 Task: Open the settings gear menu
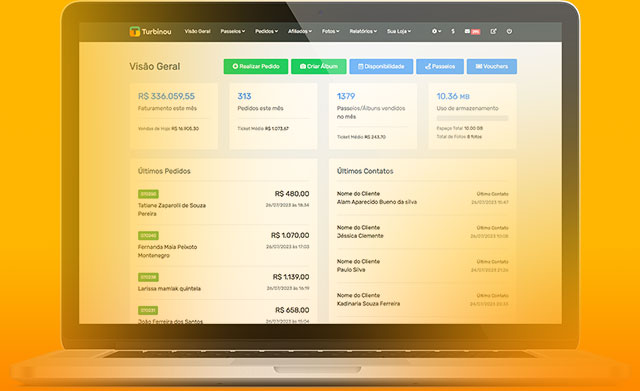[436, 31]
